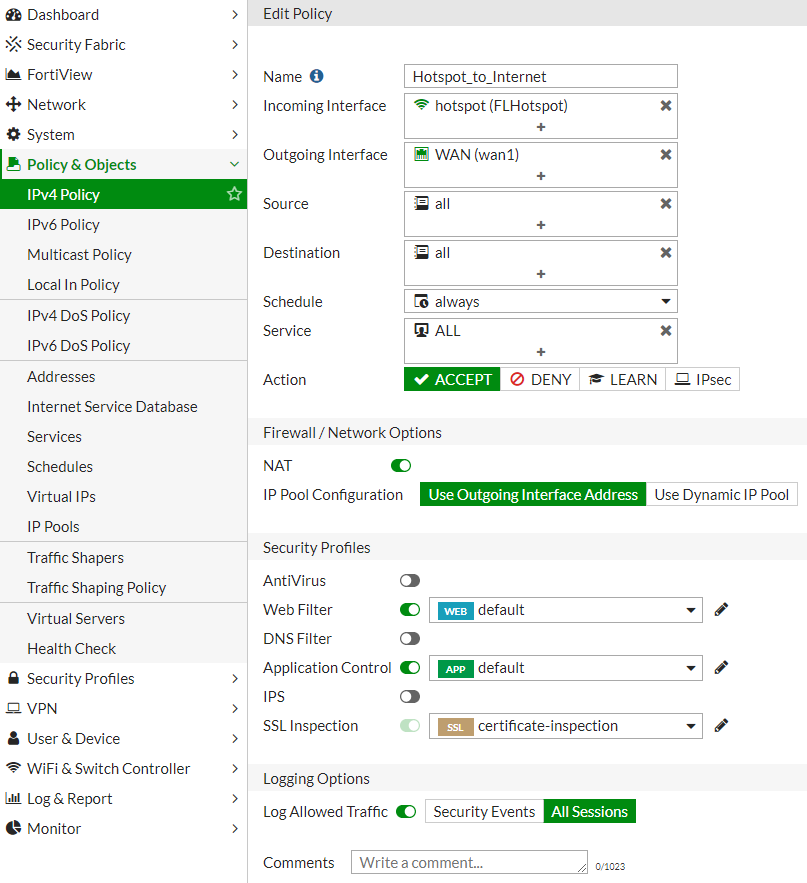Enable the AntiVirus toggle
Image resolution: width=807 pixels, height=883 pixels.
point(410,581)
